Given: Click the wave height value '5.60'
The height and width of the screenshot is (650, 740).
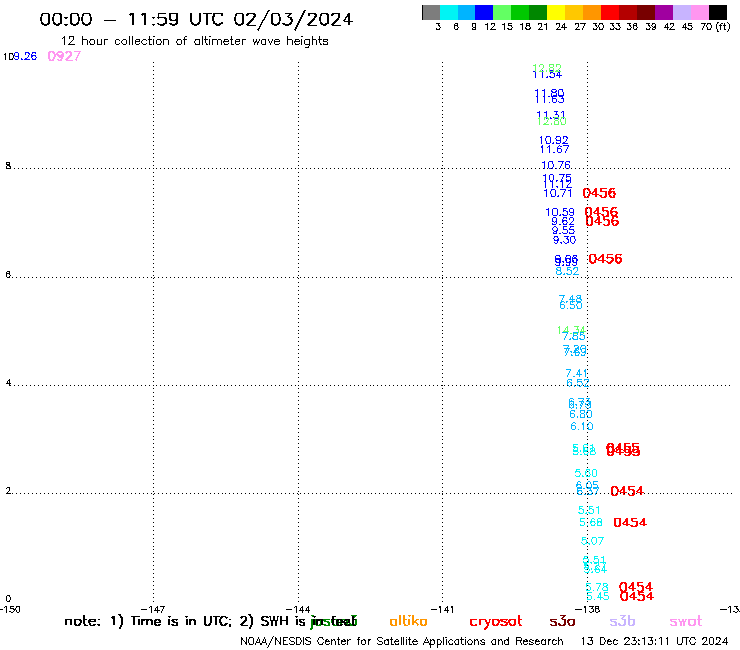Looking at the screenshot, I should click(x=586, y=473).
